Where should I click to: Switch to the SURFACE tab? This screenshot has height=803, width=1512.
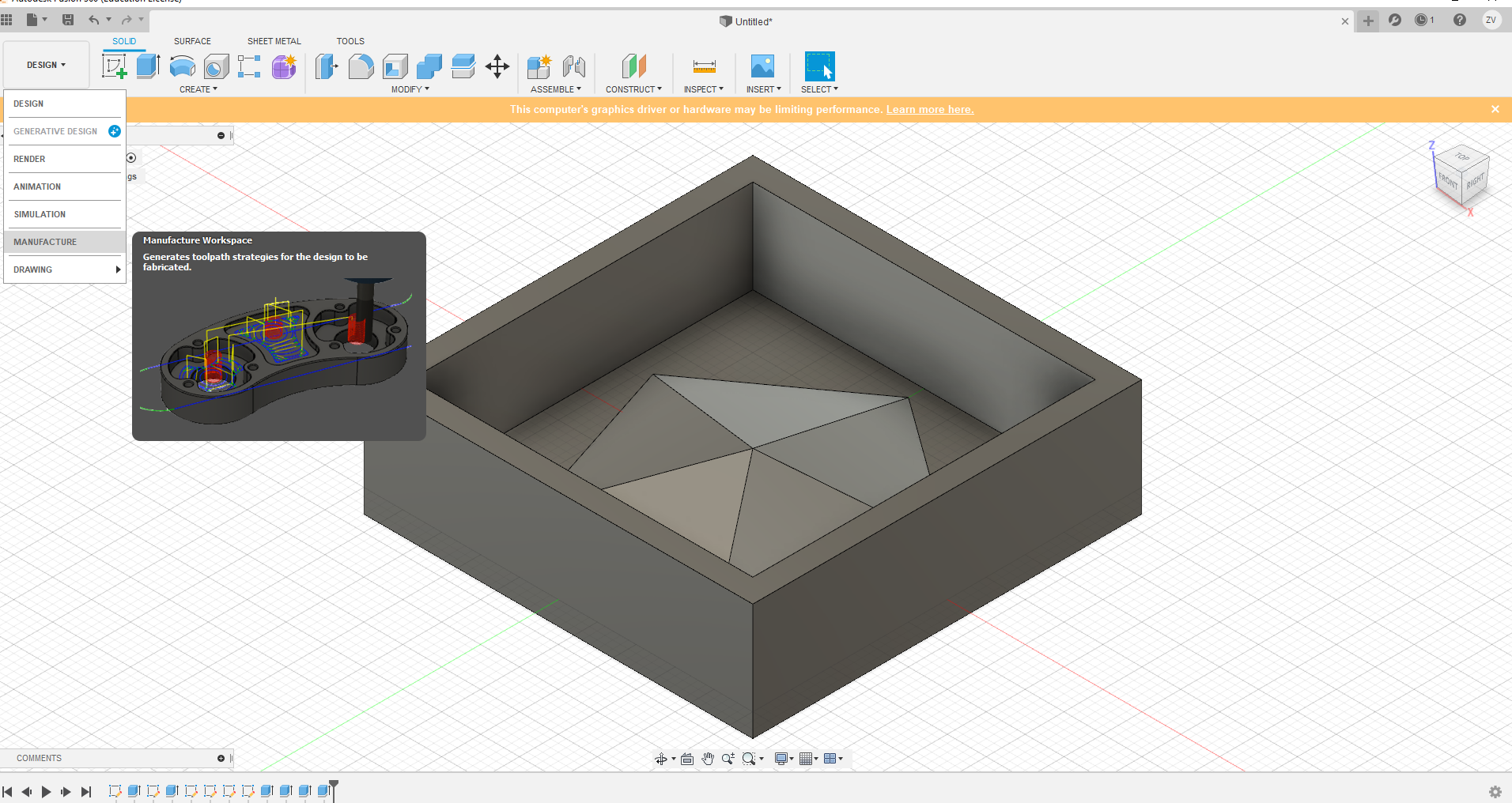(192, 41)
